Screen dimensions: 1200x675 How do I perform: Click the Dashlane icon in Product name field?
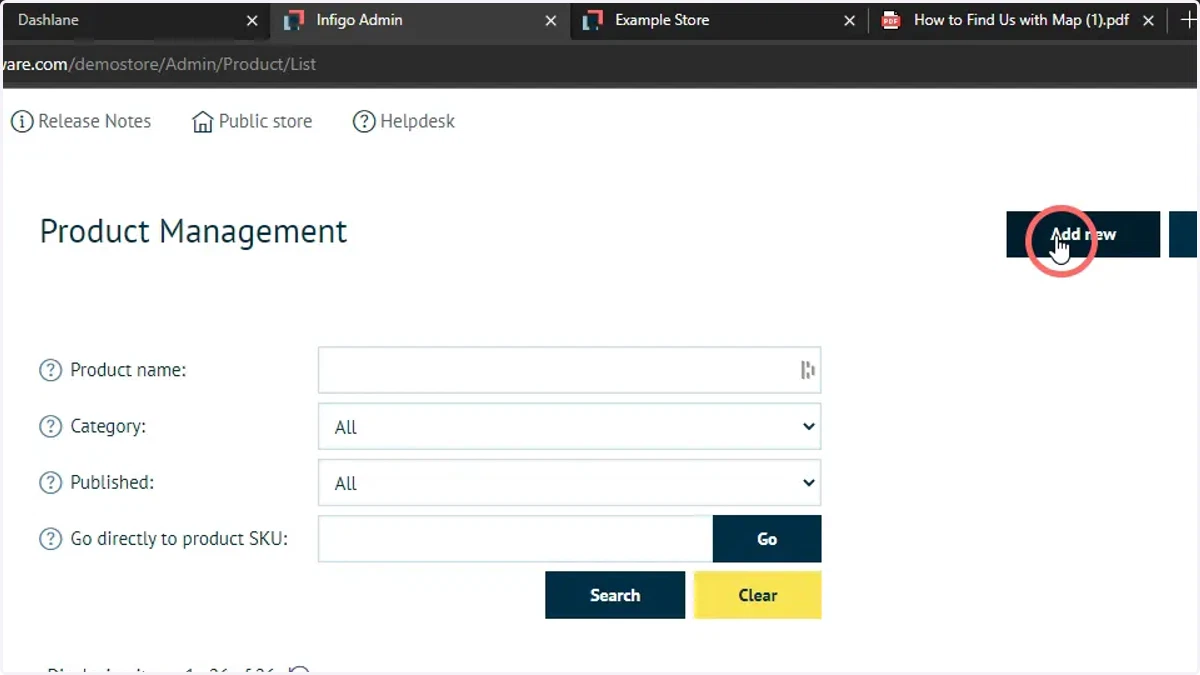click(808, 371)
